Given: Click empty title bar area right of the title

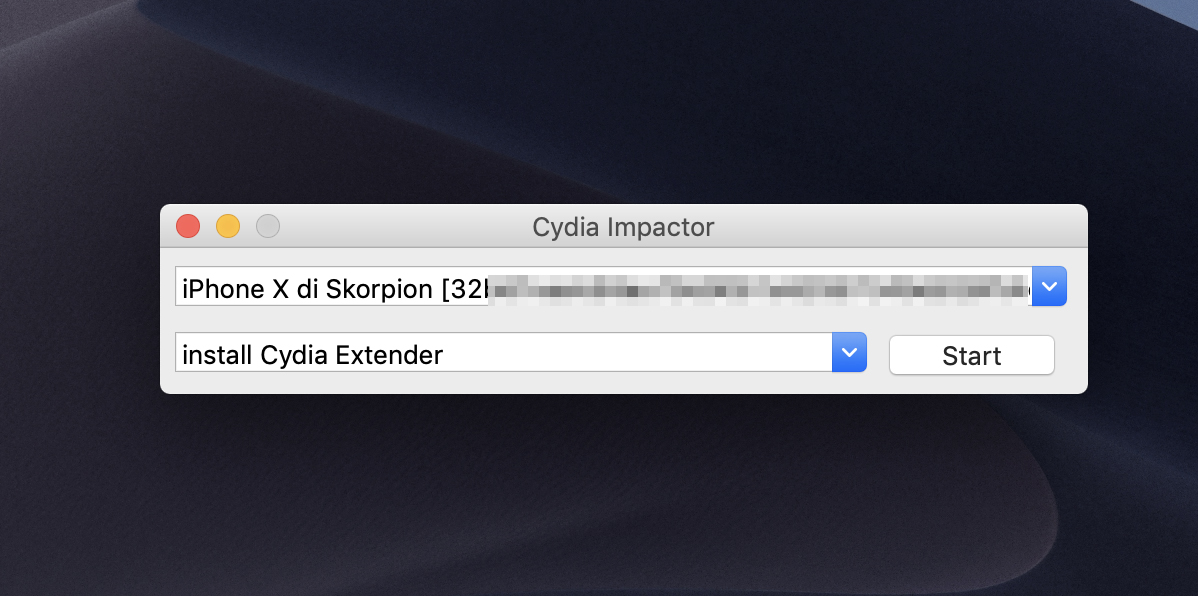Looking at the screenshot, I should pos(900,227).
